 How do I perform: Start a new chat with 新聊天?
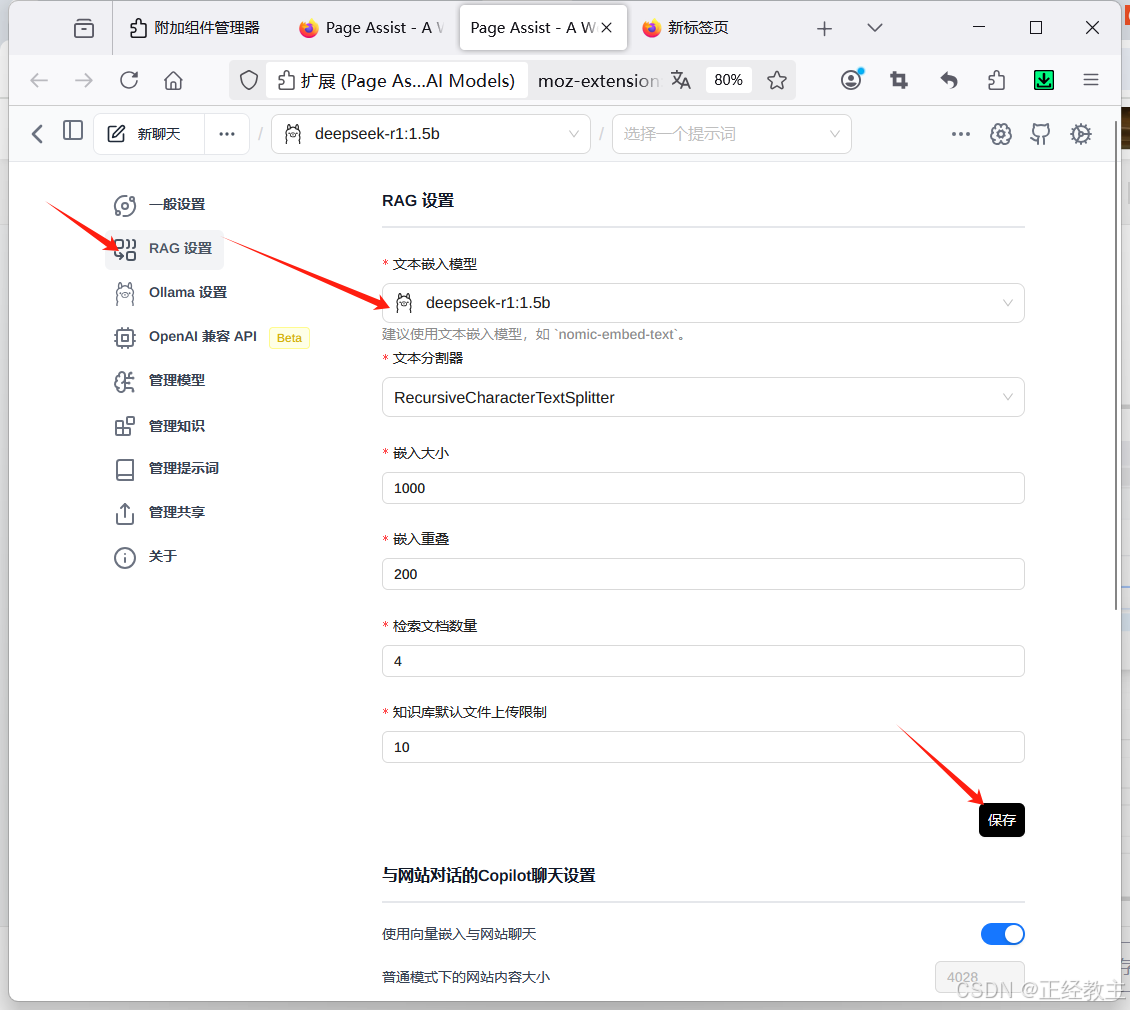click(148, 134)
